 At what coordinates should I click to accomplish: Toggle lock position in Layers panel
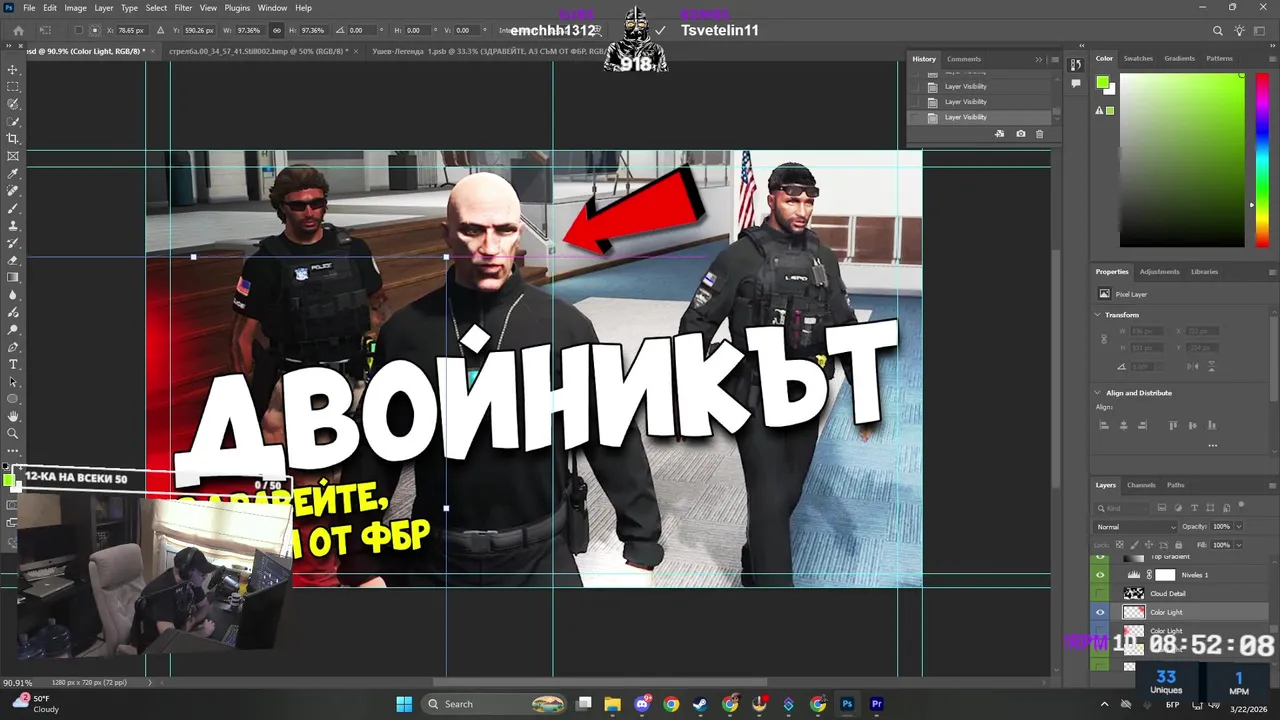1148,545
